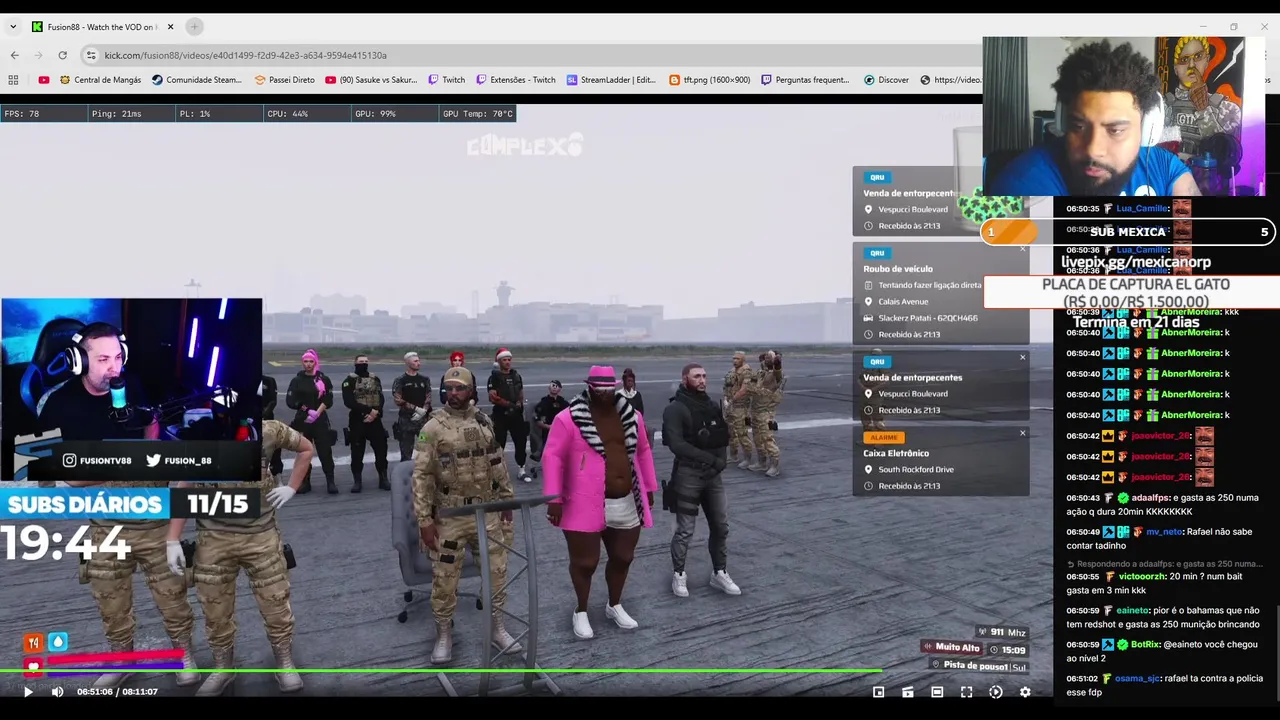1280x720 pixels.
Task: Open a new browser tab
Action: tap(195, 27)
